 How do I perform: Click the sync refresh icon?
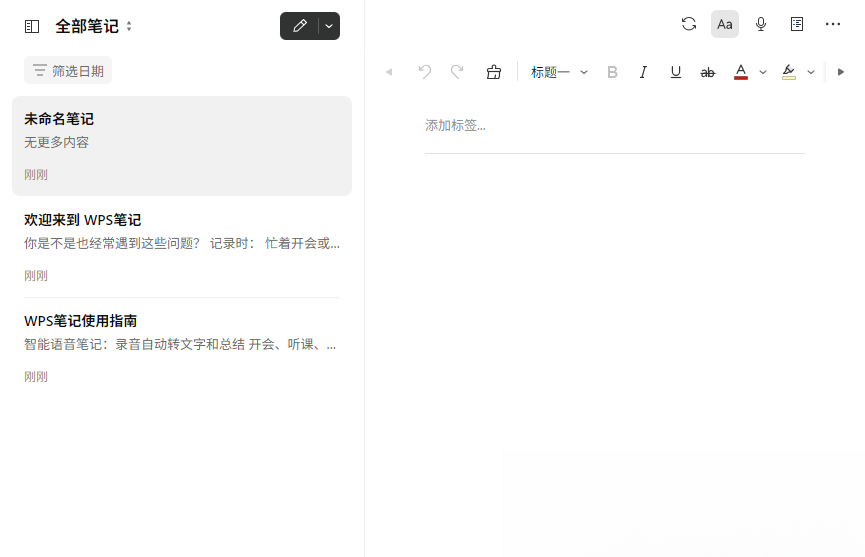tap(688, 24)
